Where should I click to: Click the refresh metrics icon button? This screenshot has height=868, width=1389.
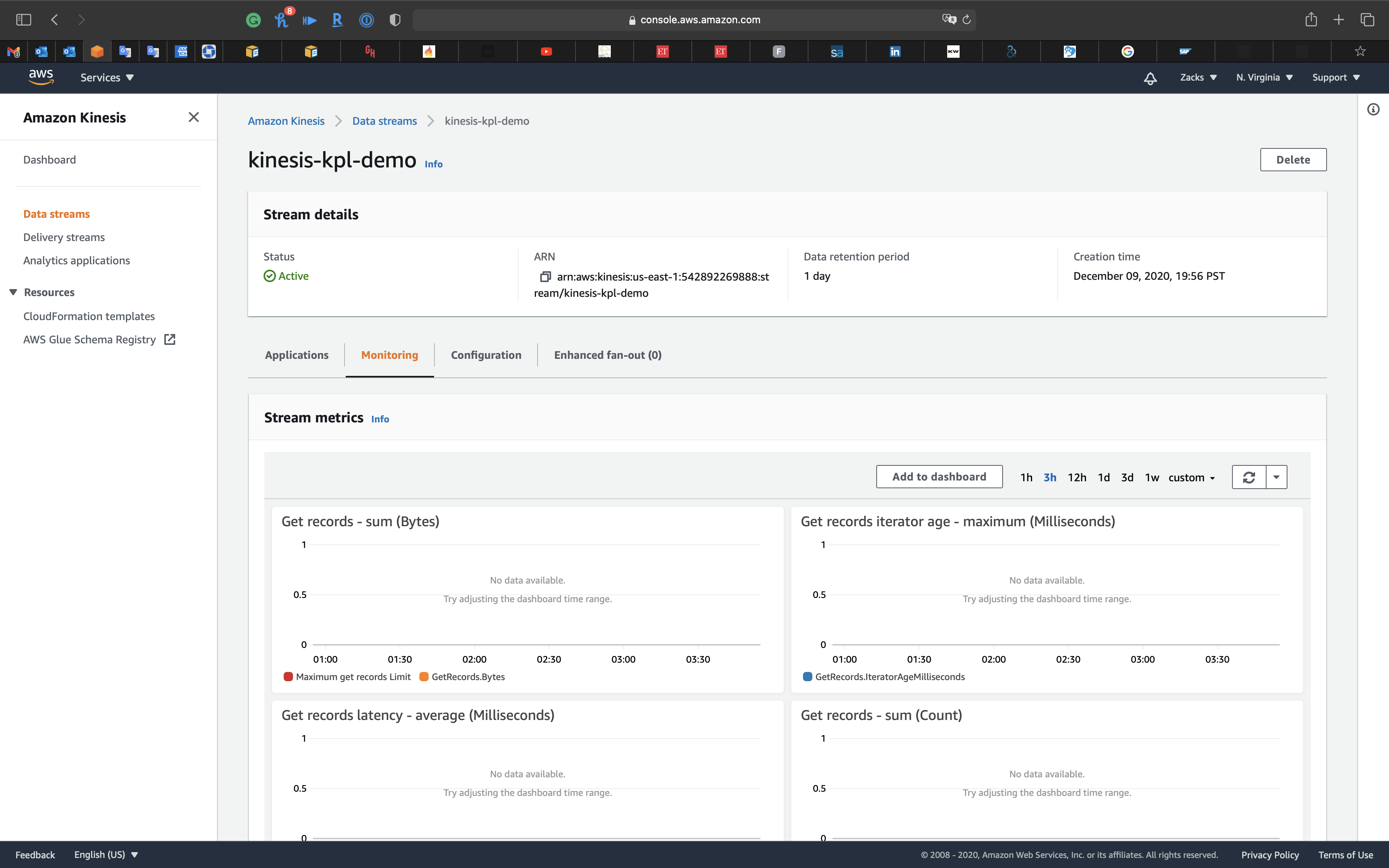(1248, 477)
